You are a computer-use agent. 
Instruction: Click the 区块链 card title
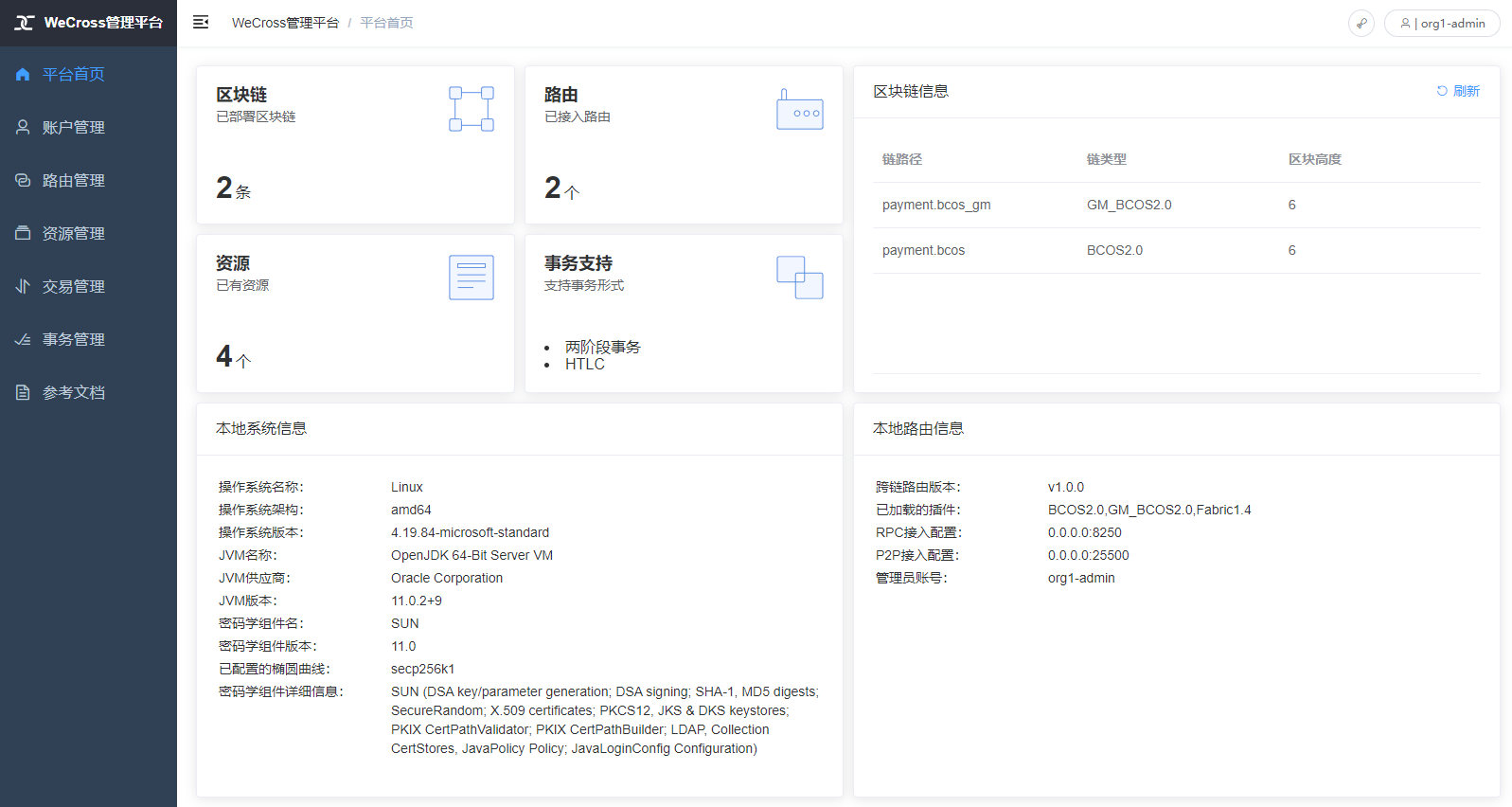coord(241,95)
